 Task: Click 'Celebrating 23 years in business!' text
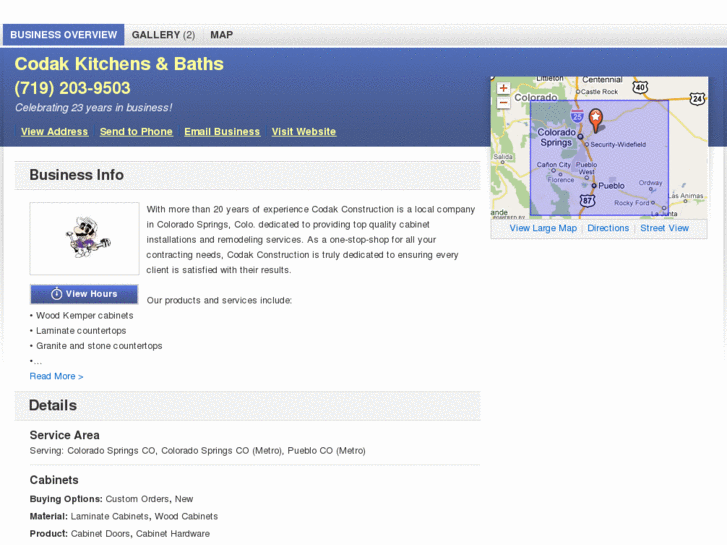[94, 108]
